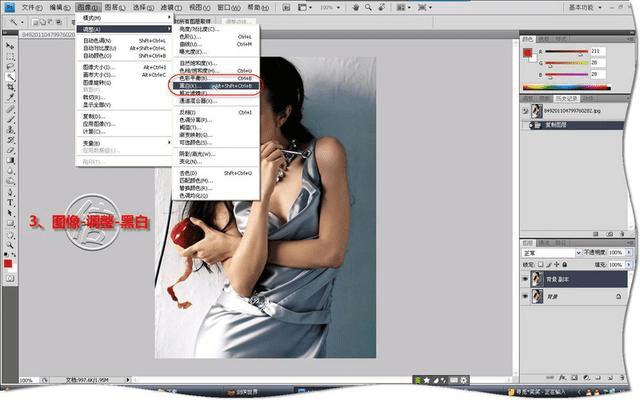This screenshot has width=640, height=400.
Task: Open the 基本功能 workspace dropdown
Action: click(x=585, y=7)
